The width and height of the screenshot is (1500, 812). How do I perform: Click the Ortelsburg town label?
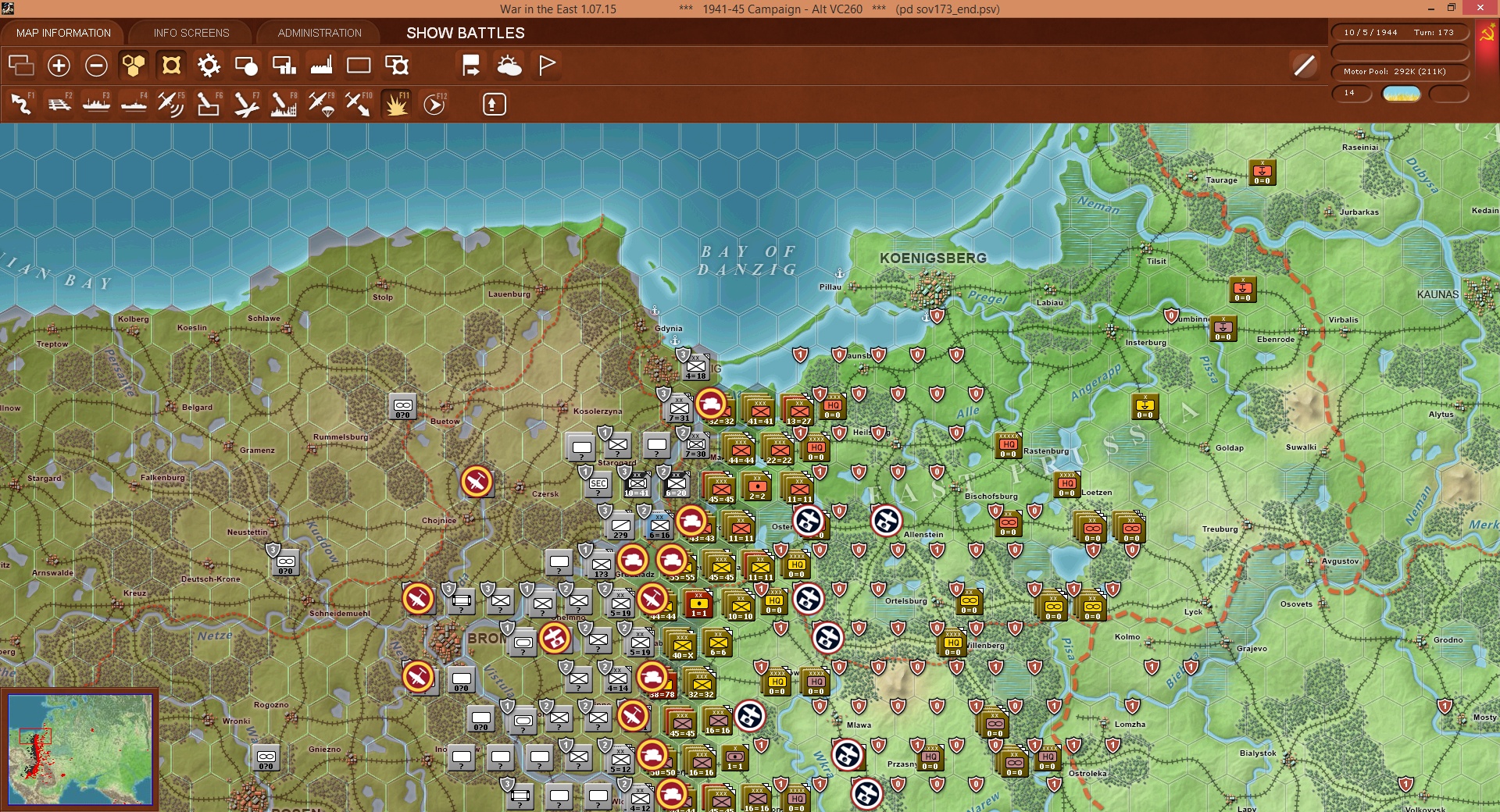[906, 601]
